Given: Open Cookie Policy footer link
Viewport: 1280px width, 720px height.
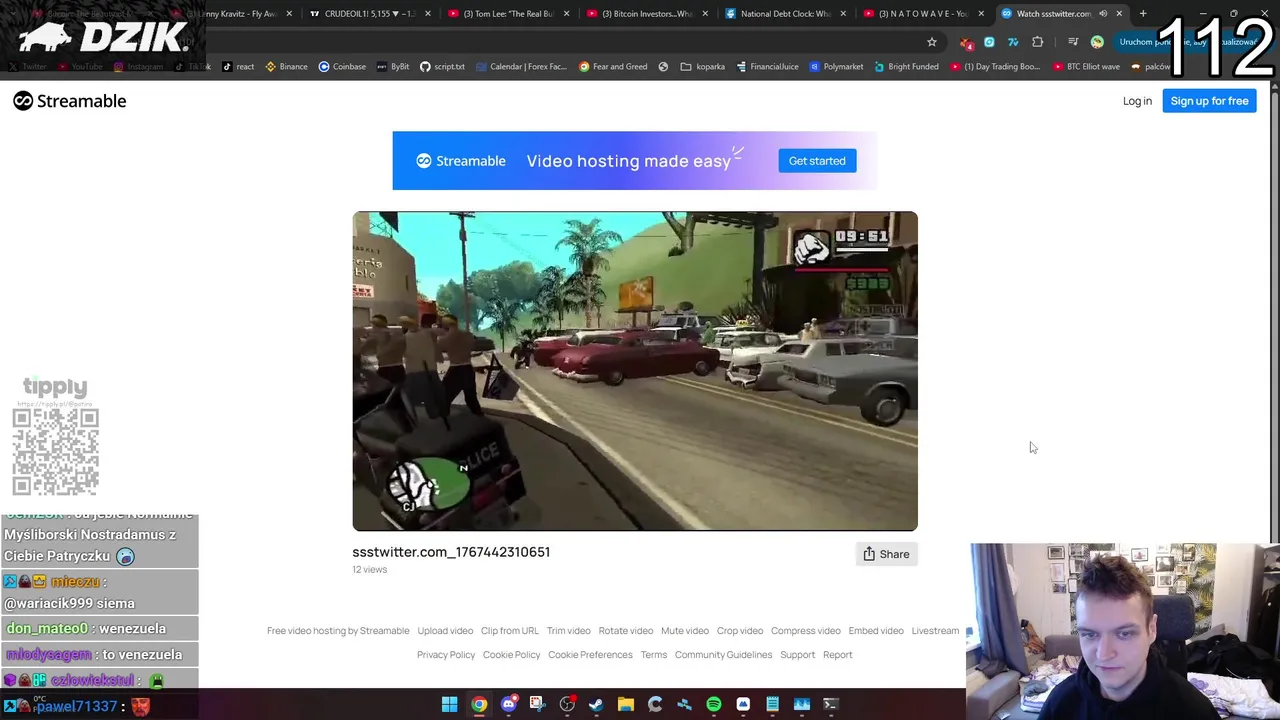Looking at the screenshot, I should click(x=512, y=655).
